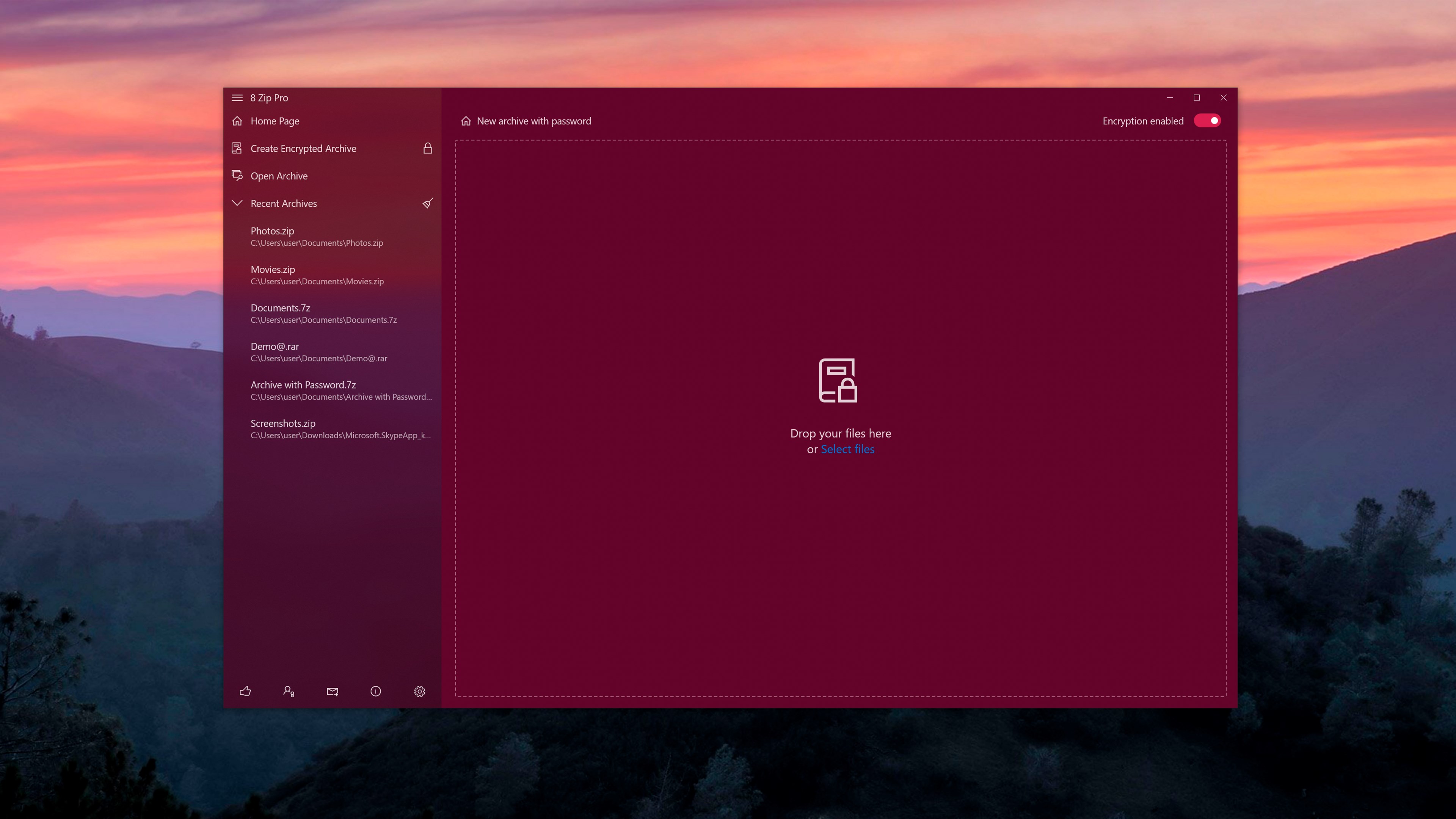Click the lock icon next to Create Encrypted Archive
Screen dimensions: 1456x819
click(x=427, y=148)
